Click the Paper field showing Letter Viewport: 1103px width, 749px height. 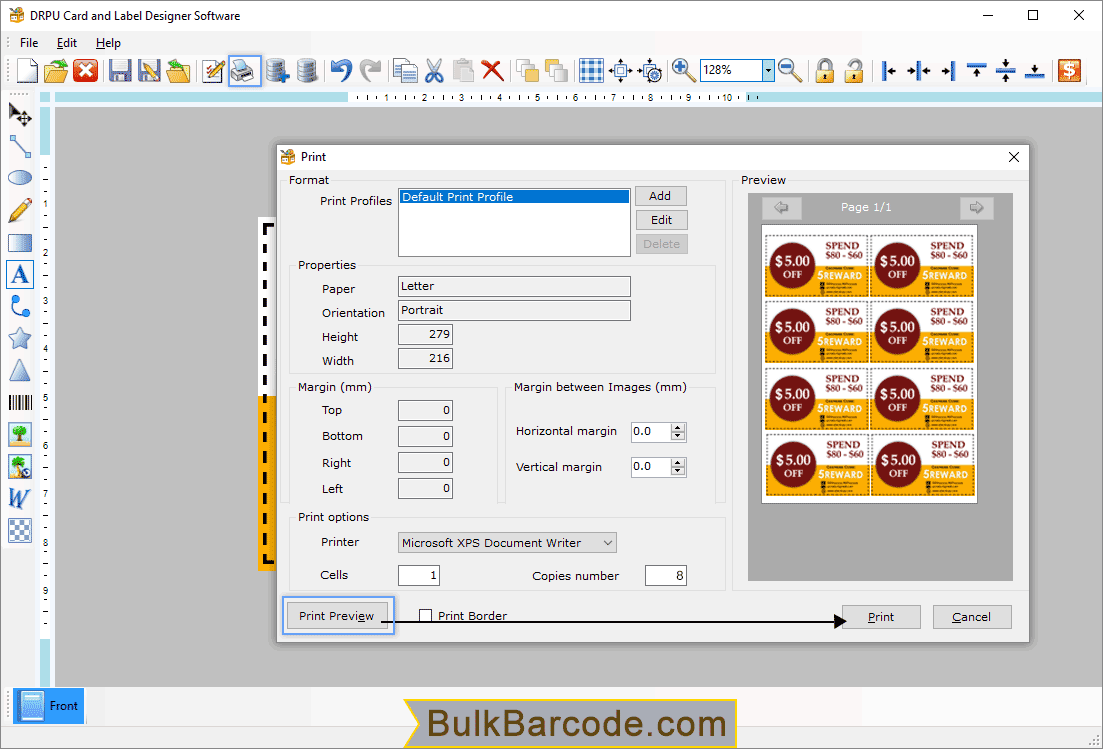tap(514, 286)
